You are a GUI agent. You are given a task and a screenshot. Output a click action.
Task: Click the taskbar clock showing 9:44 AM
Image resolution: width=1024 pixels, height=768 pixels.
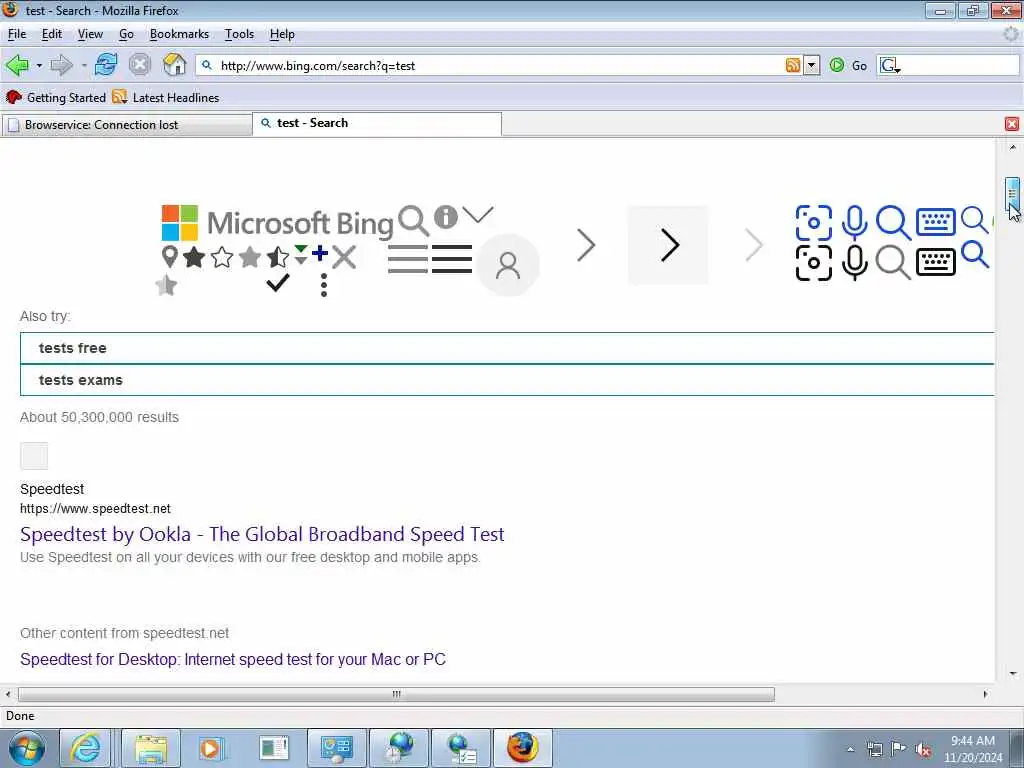click(973, 749)
